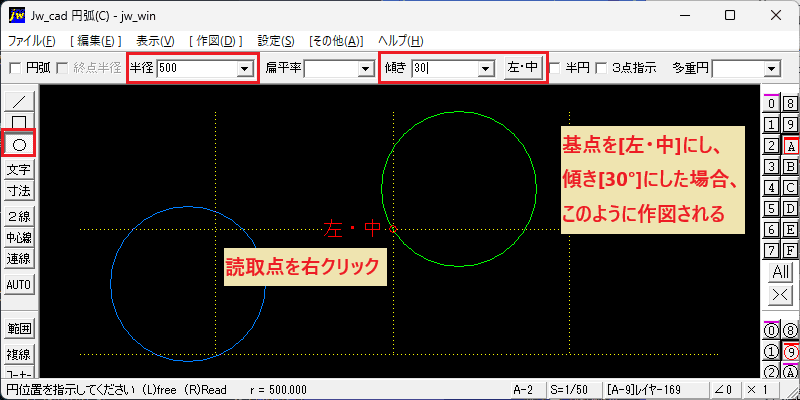Select layer 4 in the layer bar
Viewport: 800px width, 400px height.
click(772, 187)
